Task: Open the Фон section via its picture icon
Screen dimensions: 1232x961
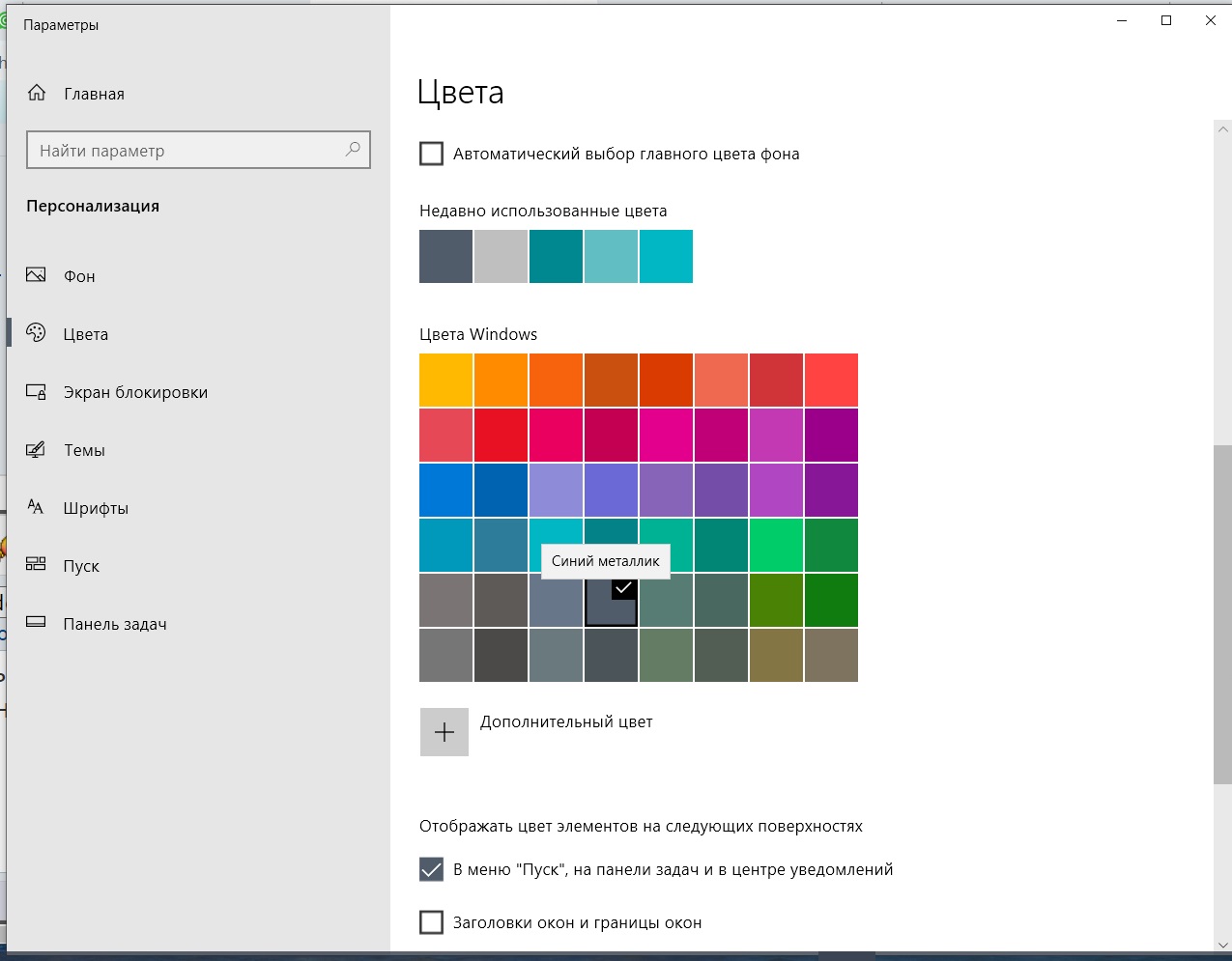Action: pyautogui.click(x=37, y=275)
